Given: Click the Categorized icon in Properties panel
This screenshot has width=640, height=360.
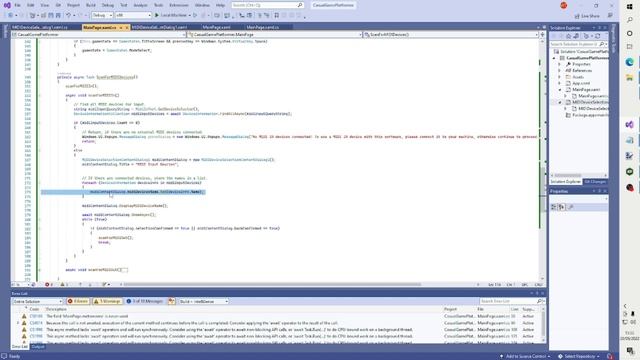Looking at the screenshot, I should pos(554,207).
